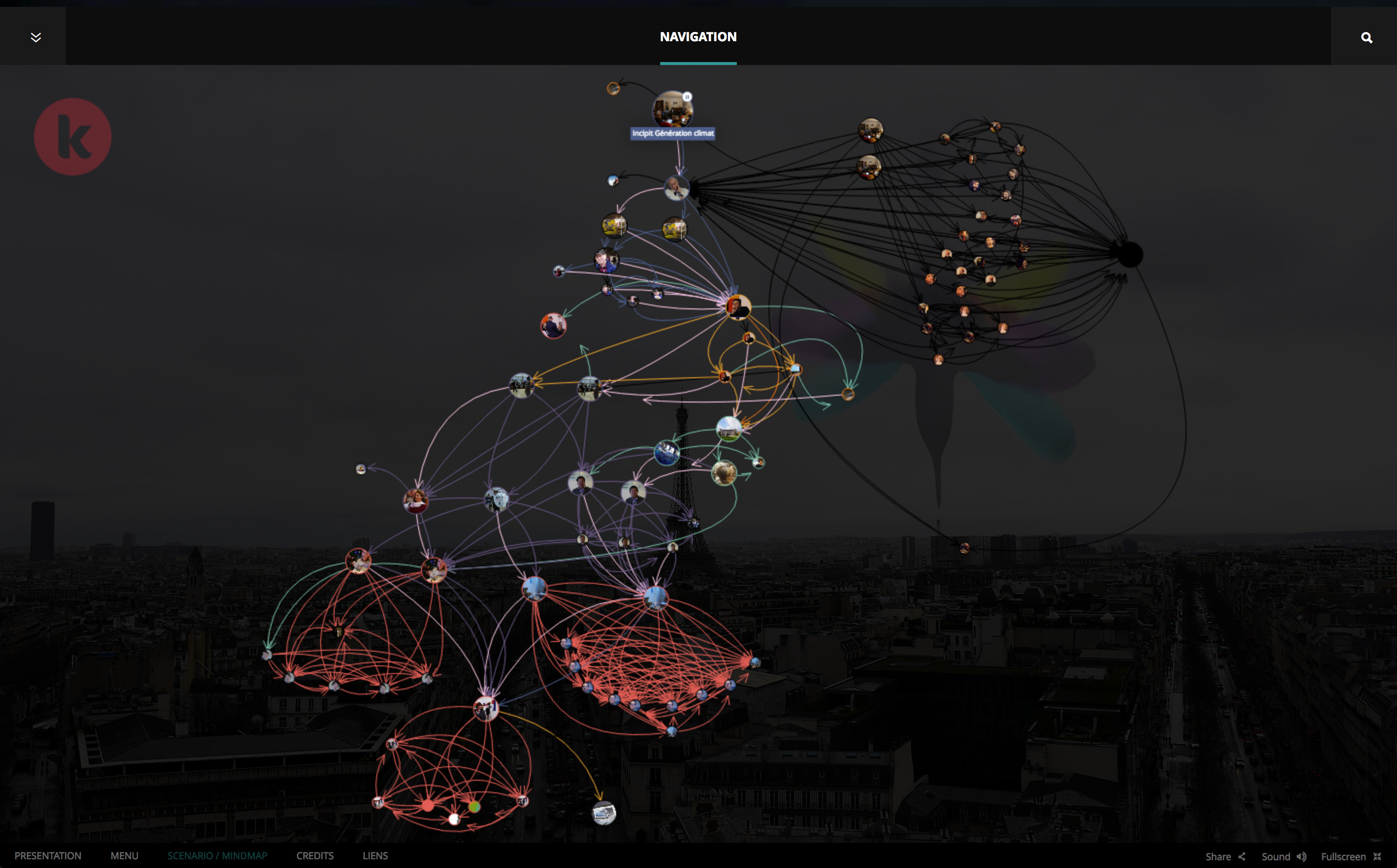This screenshot has width=1397, height=868.
Task: Open the CREDITS link
Action: [315, 855]
